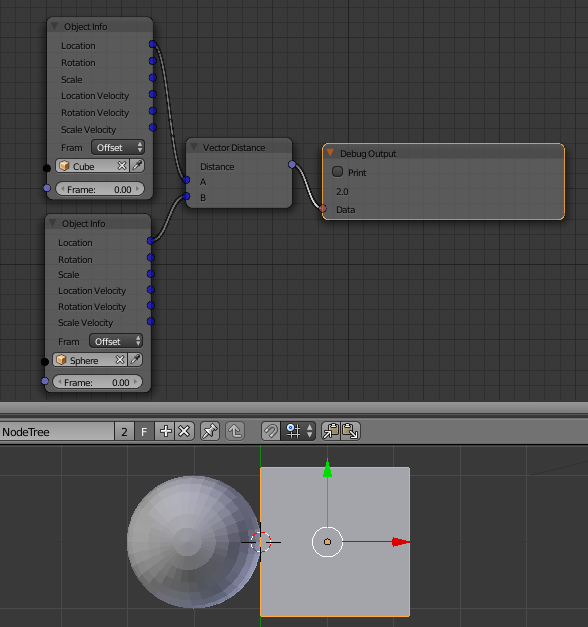Click the Sphere object input socket
The image size is (588, 627).
point(45,362)
